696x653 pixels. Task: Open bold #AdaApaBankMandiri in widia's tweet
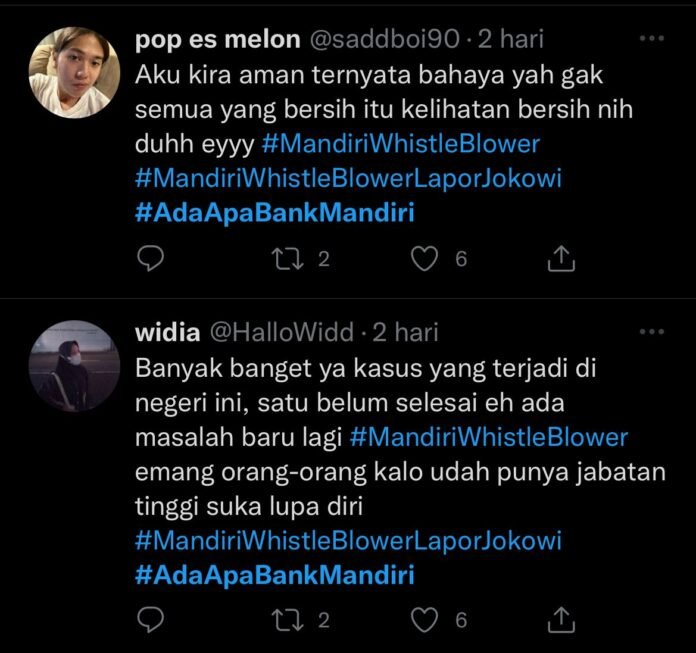pyautogui.click(x=275, y=574)
